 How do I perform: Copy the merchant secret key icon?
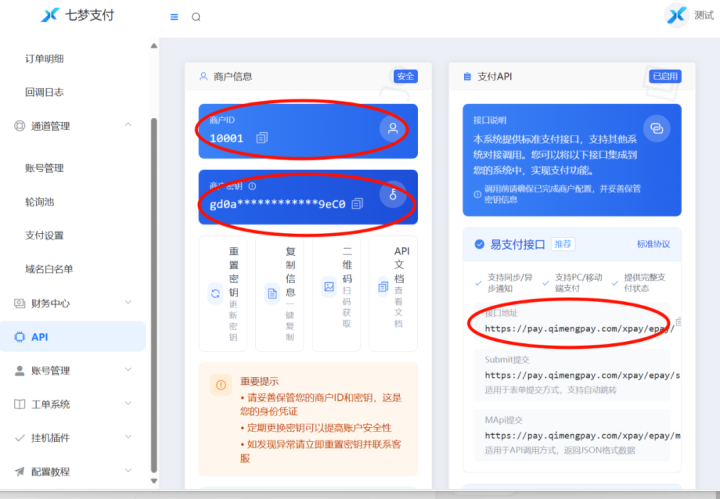point(357,203)
